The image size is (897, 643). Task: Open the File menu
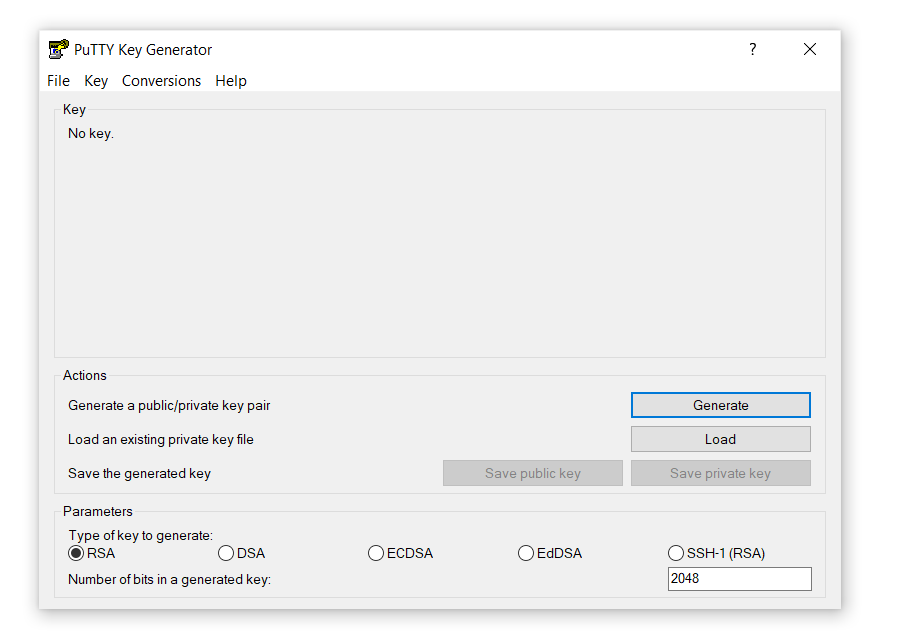58,81
